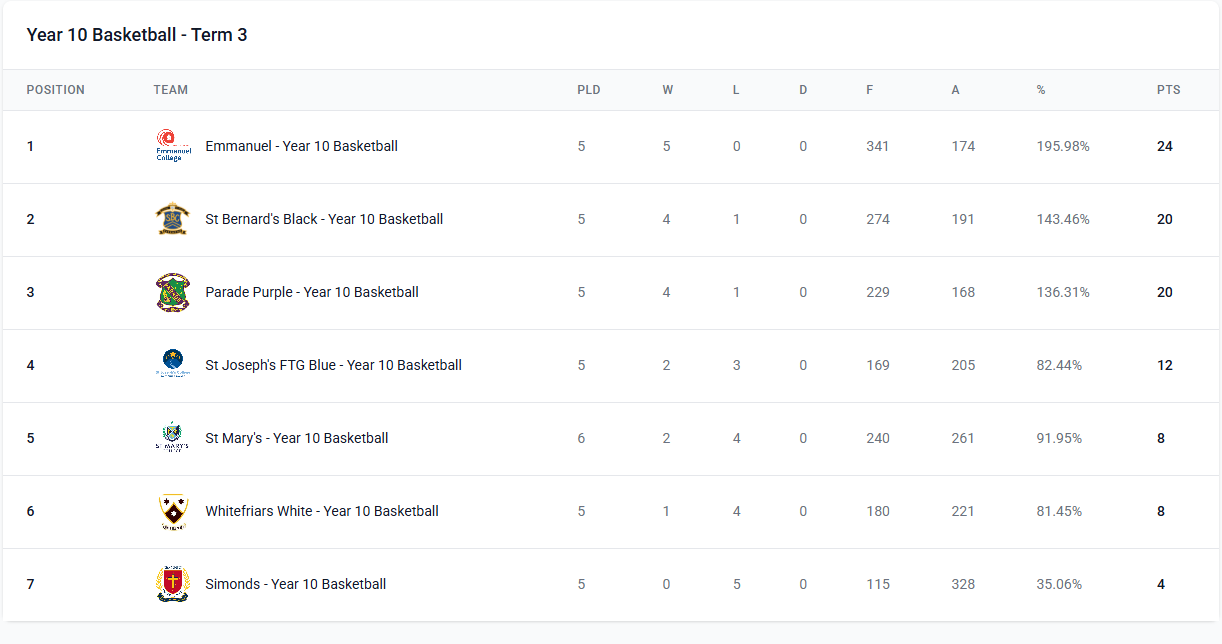Click the Simonds team crest icon
The image size is (1222, 644).
click(172, 584)
